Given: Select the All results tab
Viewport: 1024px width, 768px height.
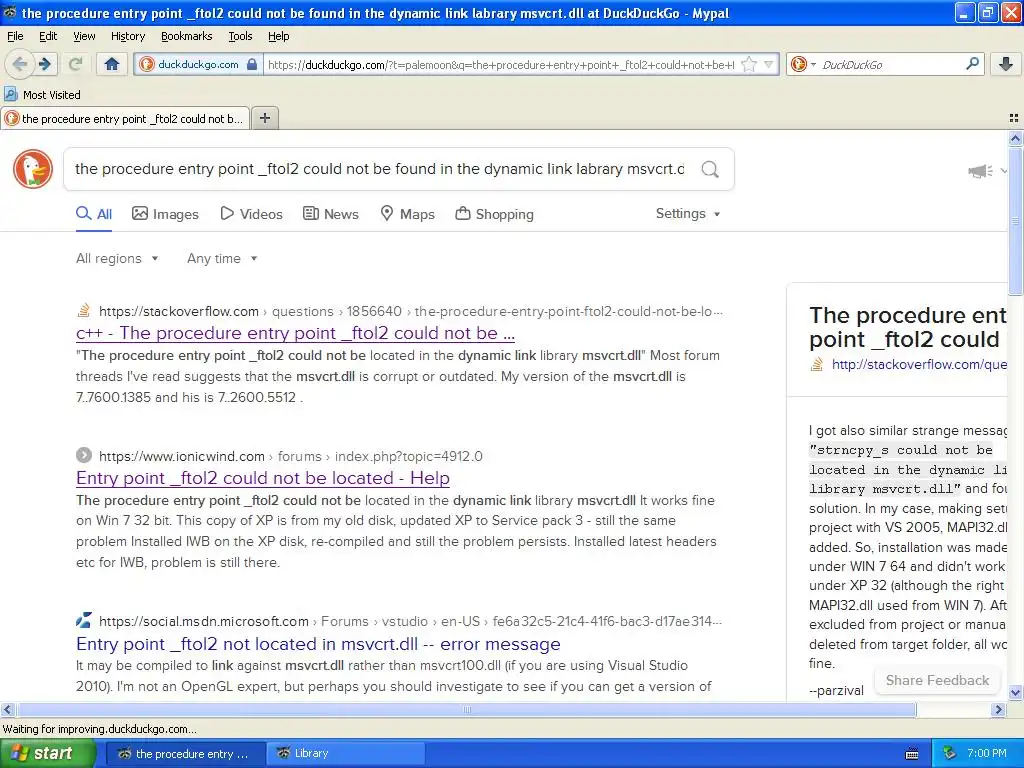Looking at the screenshot, I should click(94, 214).
